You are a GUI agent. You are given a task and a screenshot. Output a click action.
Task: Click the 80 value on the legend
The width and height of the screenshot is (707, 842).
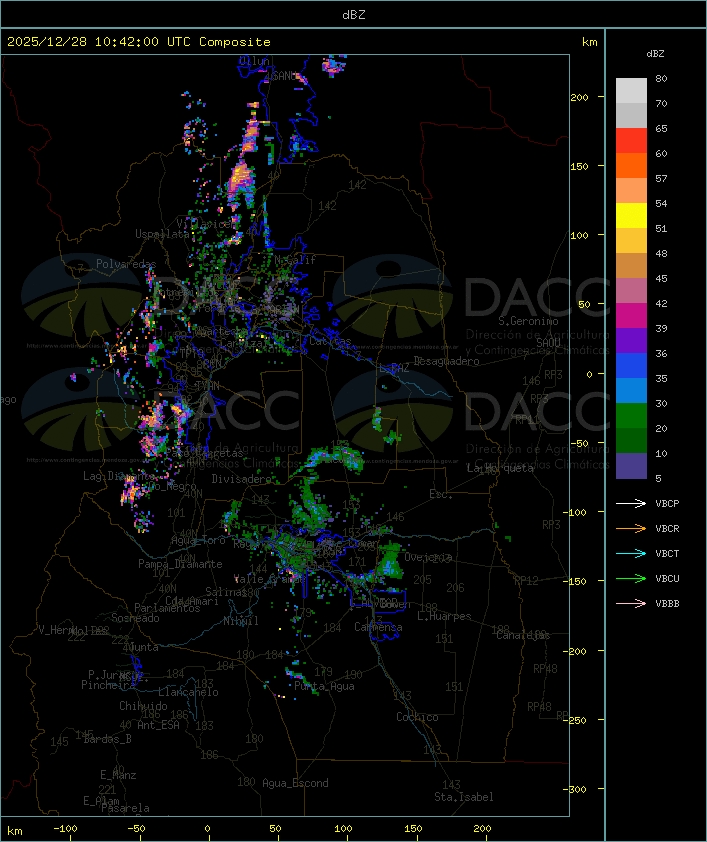click(661, 78)
